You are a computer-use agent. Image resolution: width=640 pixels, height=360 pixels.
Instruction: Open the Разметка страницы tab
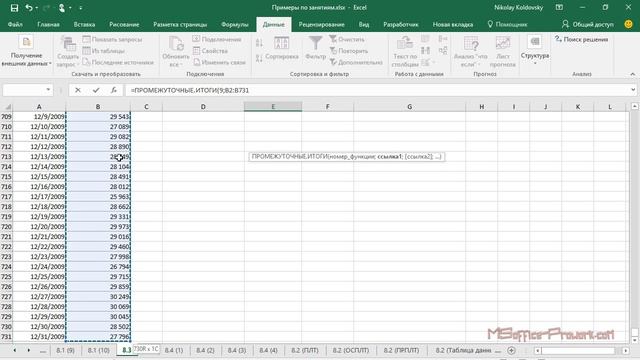click(x=180, y=24)
